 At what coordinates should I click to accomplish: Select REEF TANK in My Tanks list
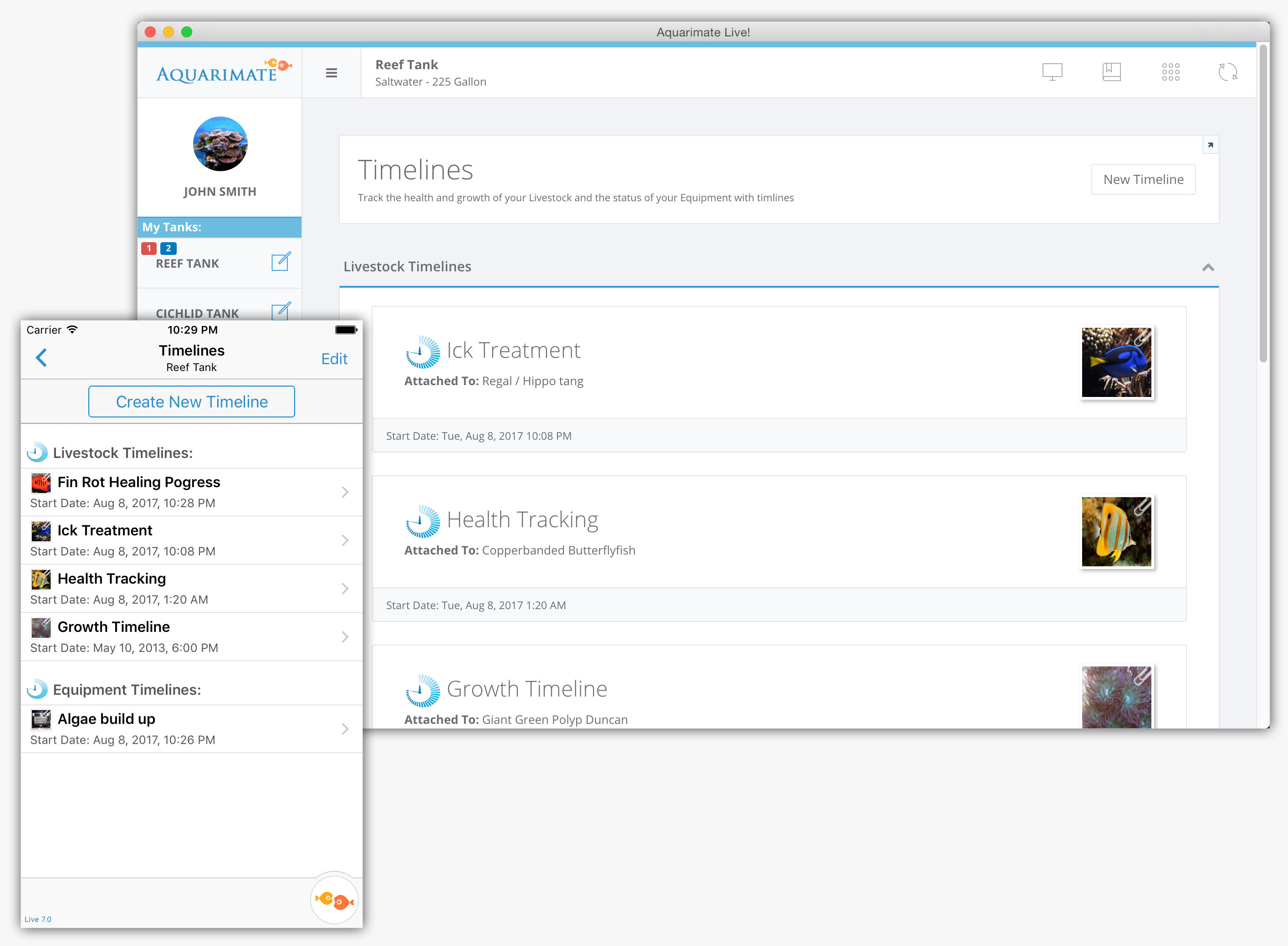click(x=187, y=264)
